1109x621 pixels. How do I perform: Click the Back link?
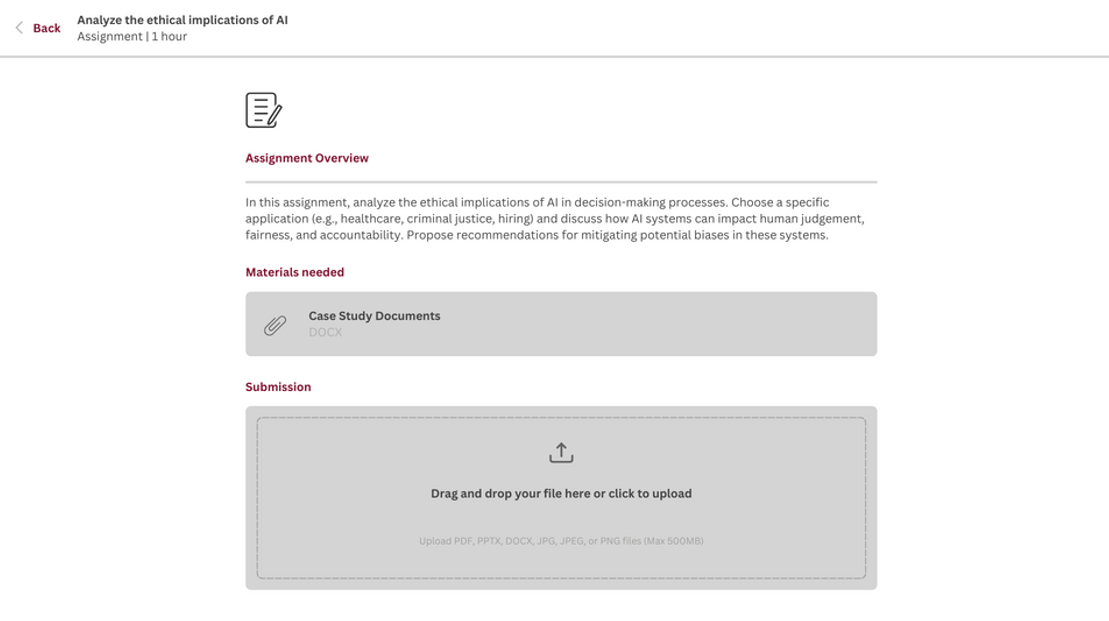pyautogui.click(x=46, y=28)
